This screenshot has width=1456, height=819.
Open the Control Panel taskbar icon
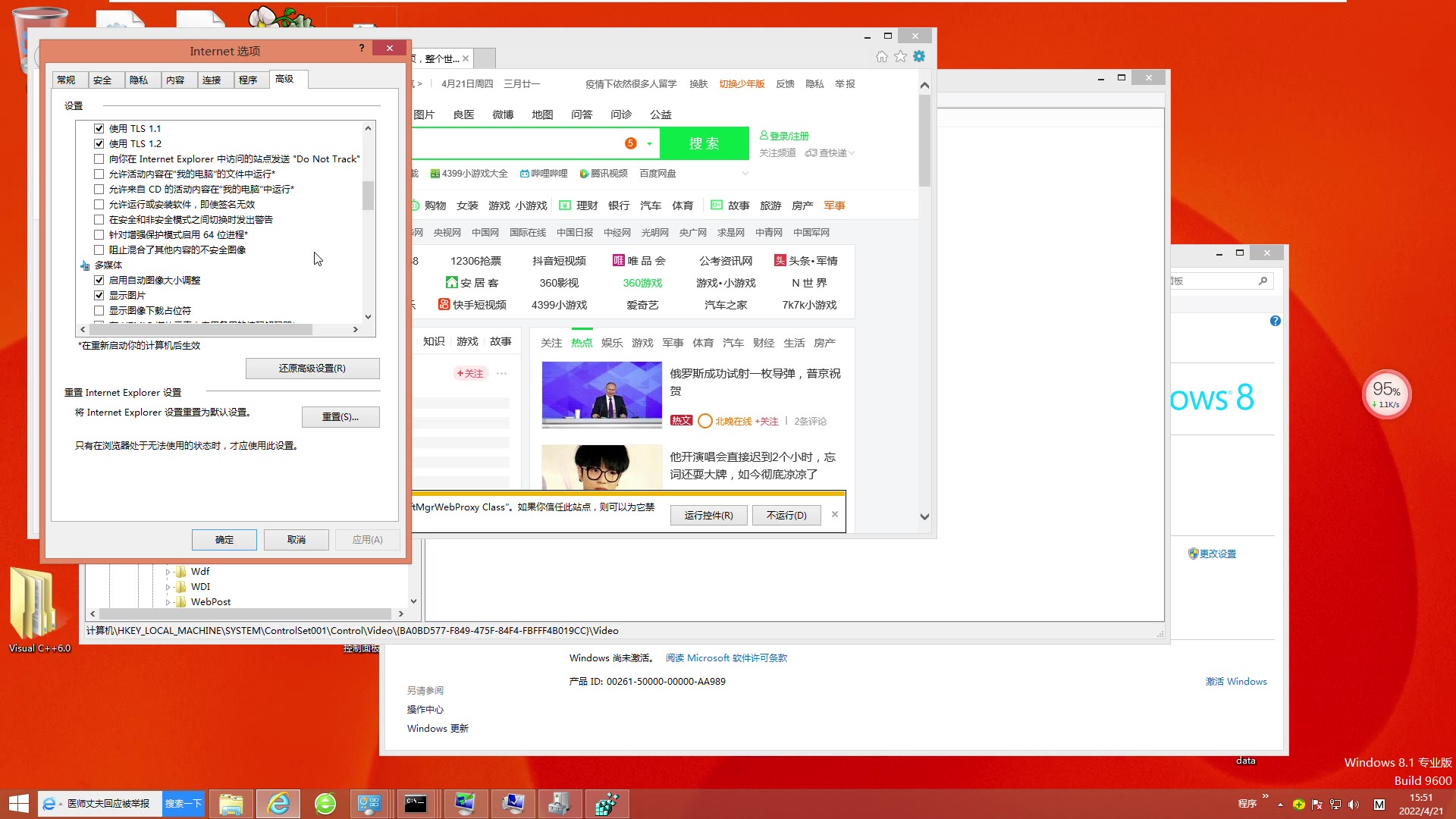click(x=369, y=804)
